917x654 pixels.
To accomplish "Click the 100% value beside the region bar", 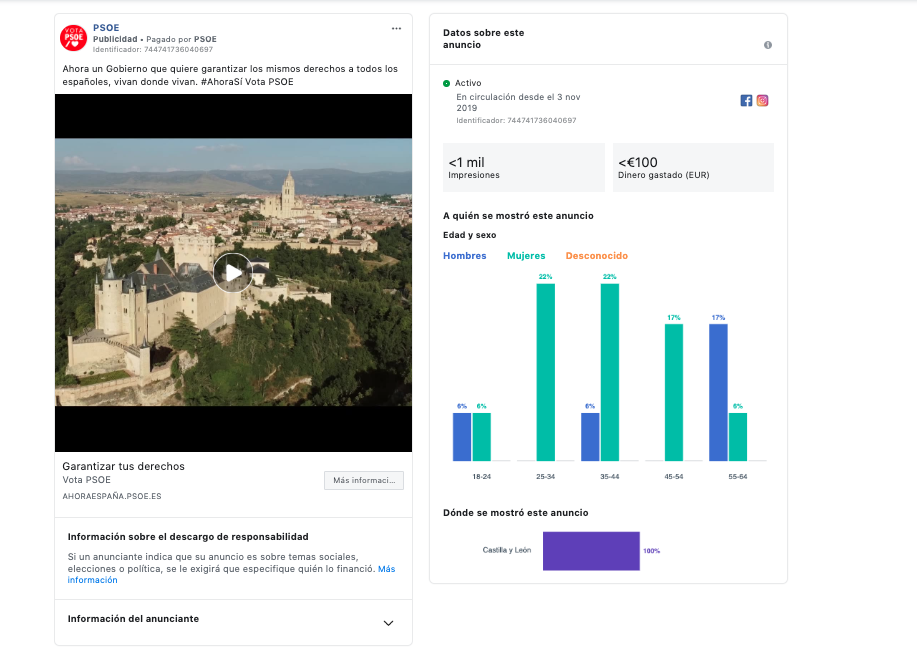I will click(651, 551).
